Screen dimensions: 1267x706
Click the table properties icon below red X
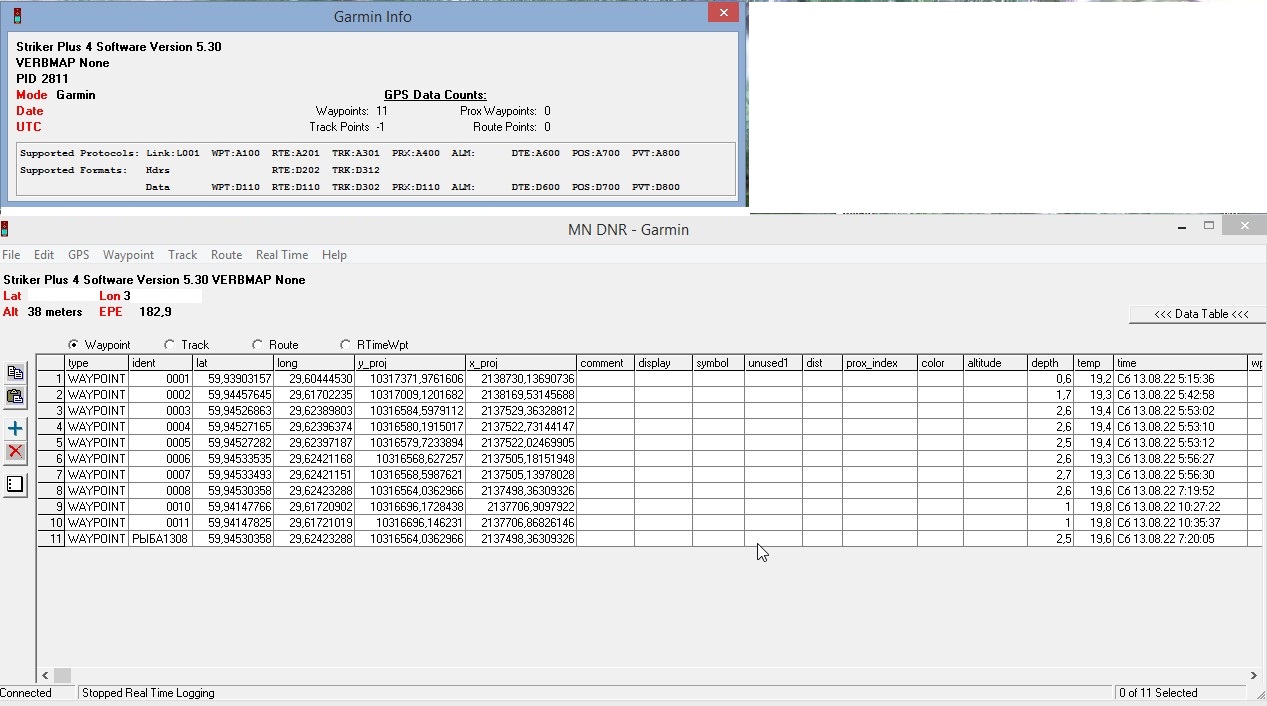(x=15, y=485)
